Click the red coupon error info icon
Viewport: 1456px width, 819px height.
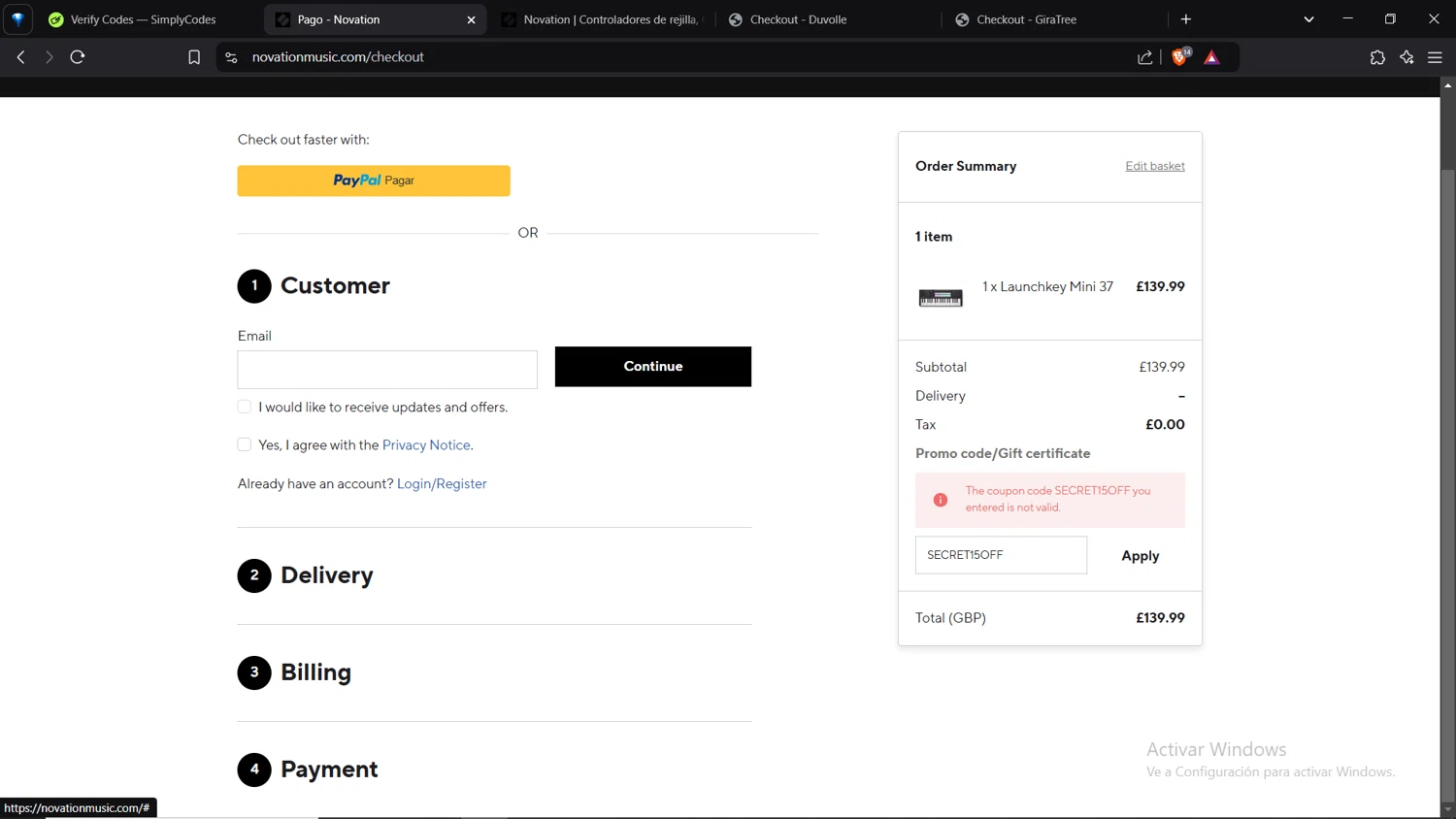tap(941, 500)
